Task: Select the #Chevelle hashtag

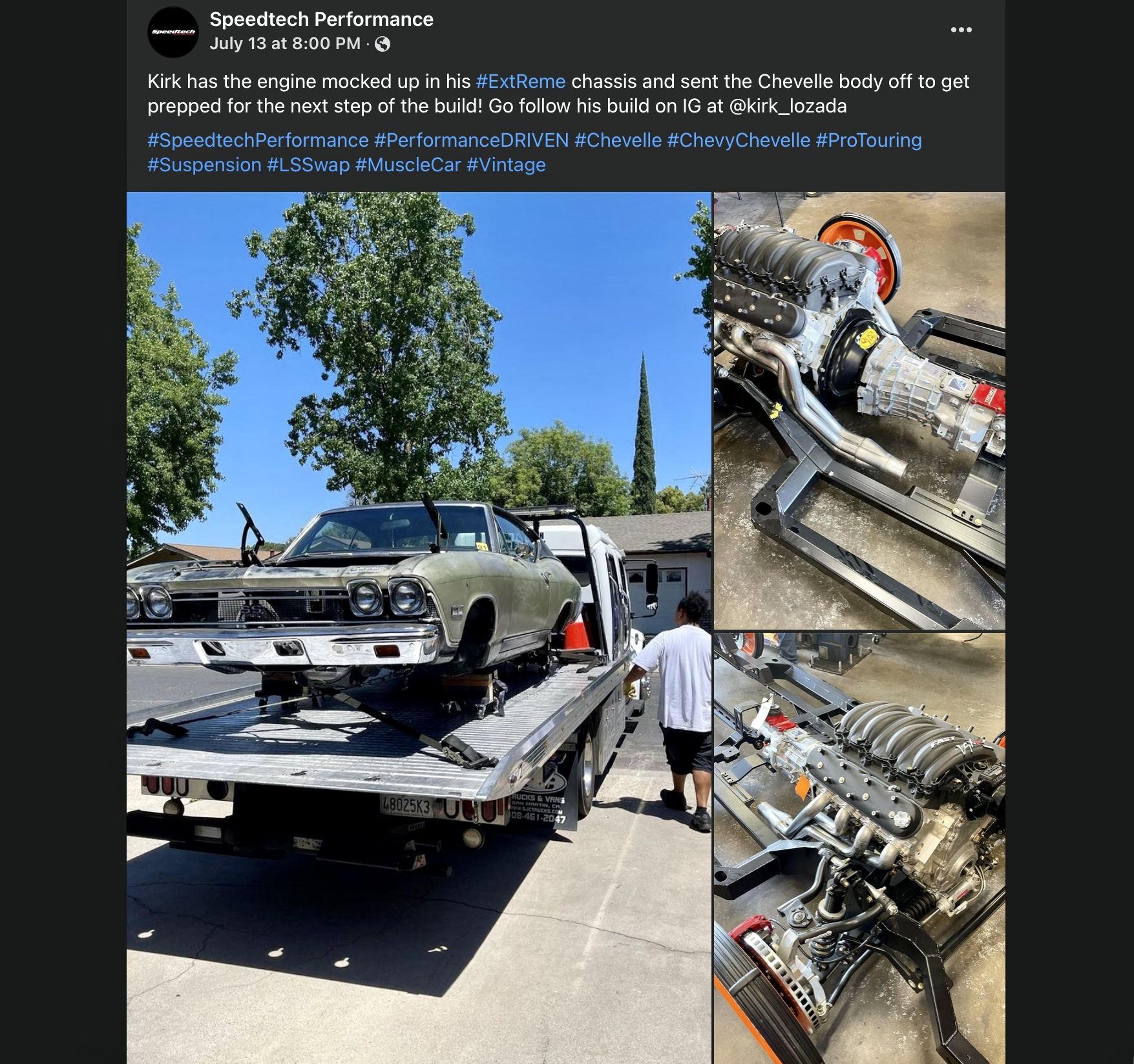Action: (618, 140)
